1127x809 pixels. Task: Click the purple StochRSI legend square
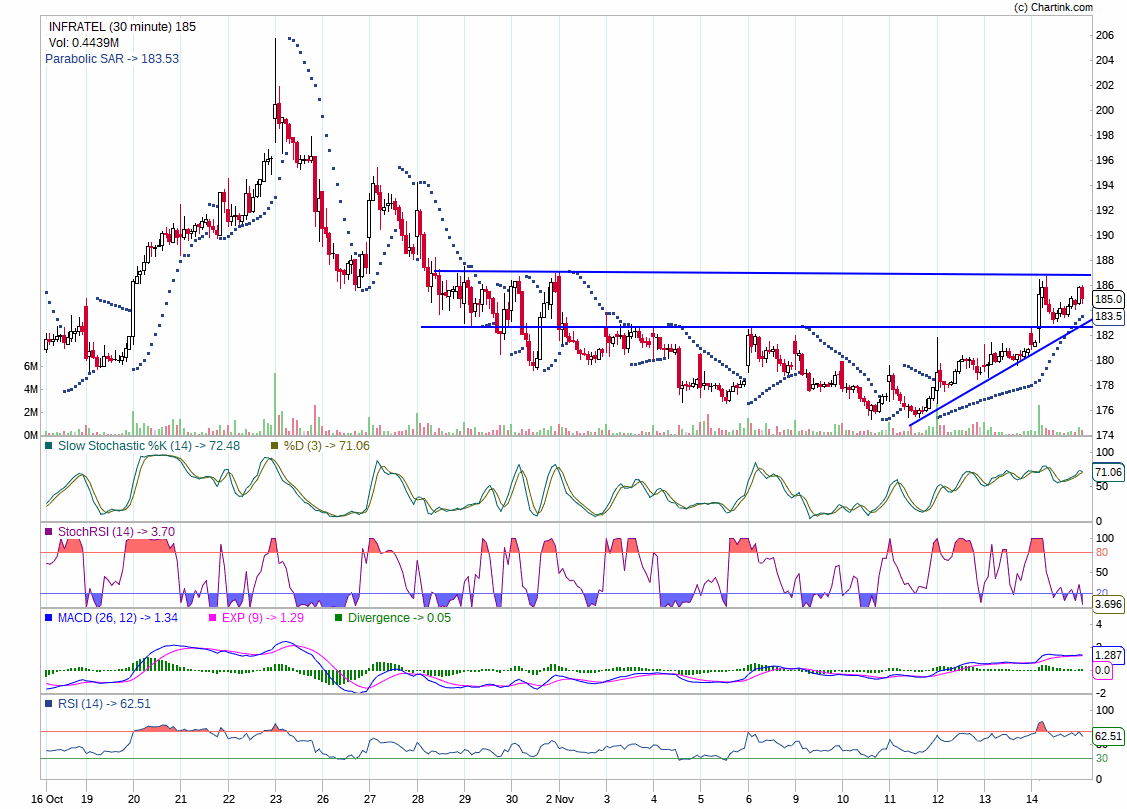(x=49, y=531)
